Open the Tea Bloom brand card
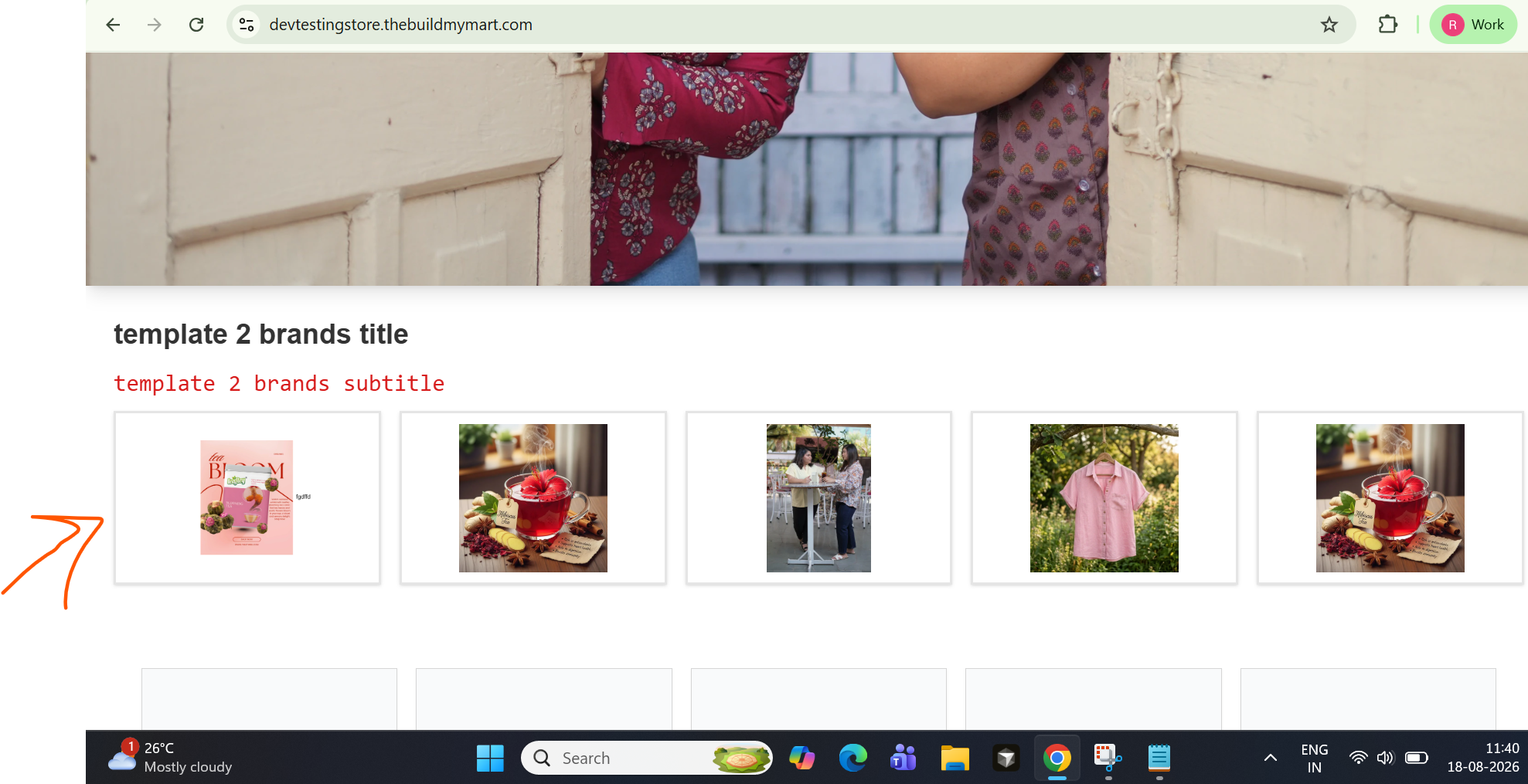Viewport: 1528px width, 784px height. pos(247,497)
